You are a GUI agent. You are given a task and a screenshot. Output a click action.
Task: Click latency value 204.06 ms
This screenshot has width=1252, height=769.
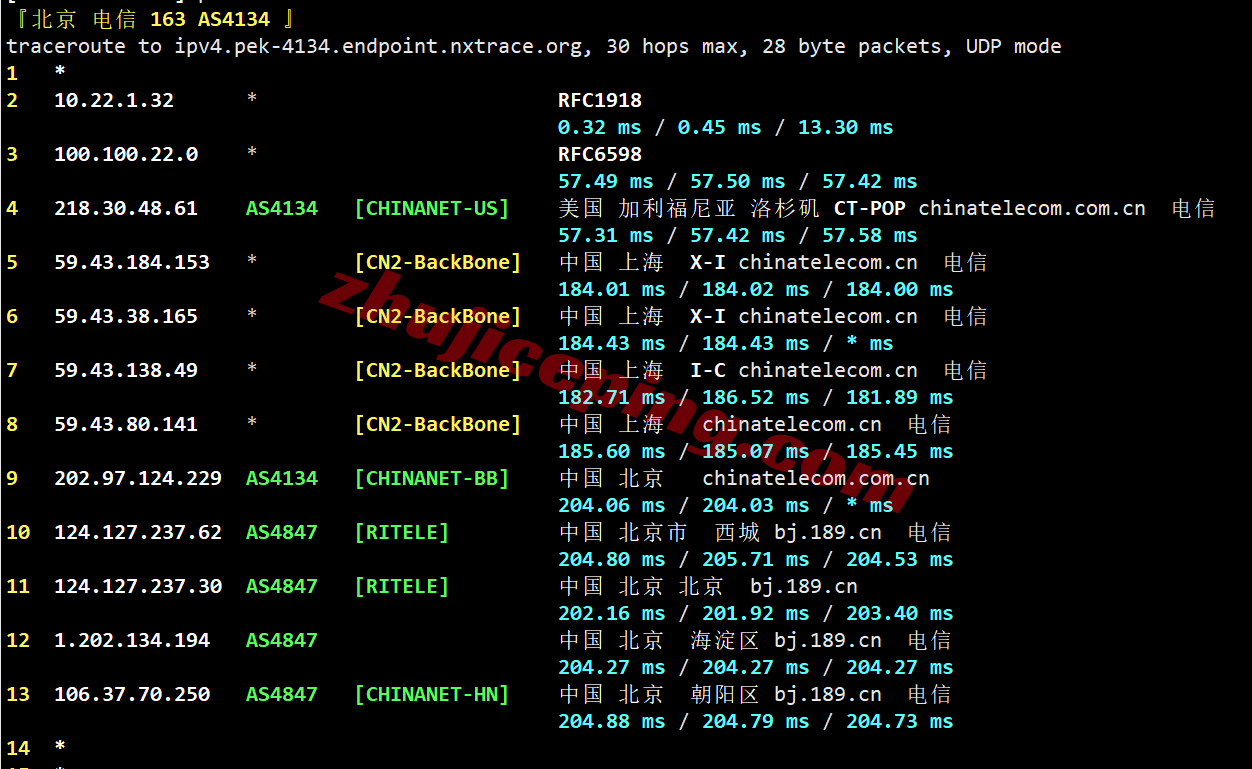(x=612, y=505)
